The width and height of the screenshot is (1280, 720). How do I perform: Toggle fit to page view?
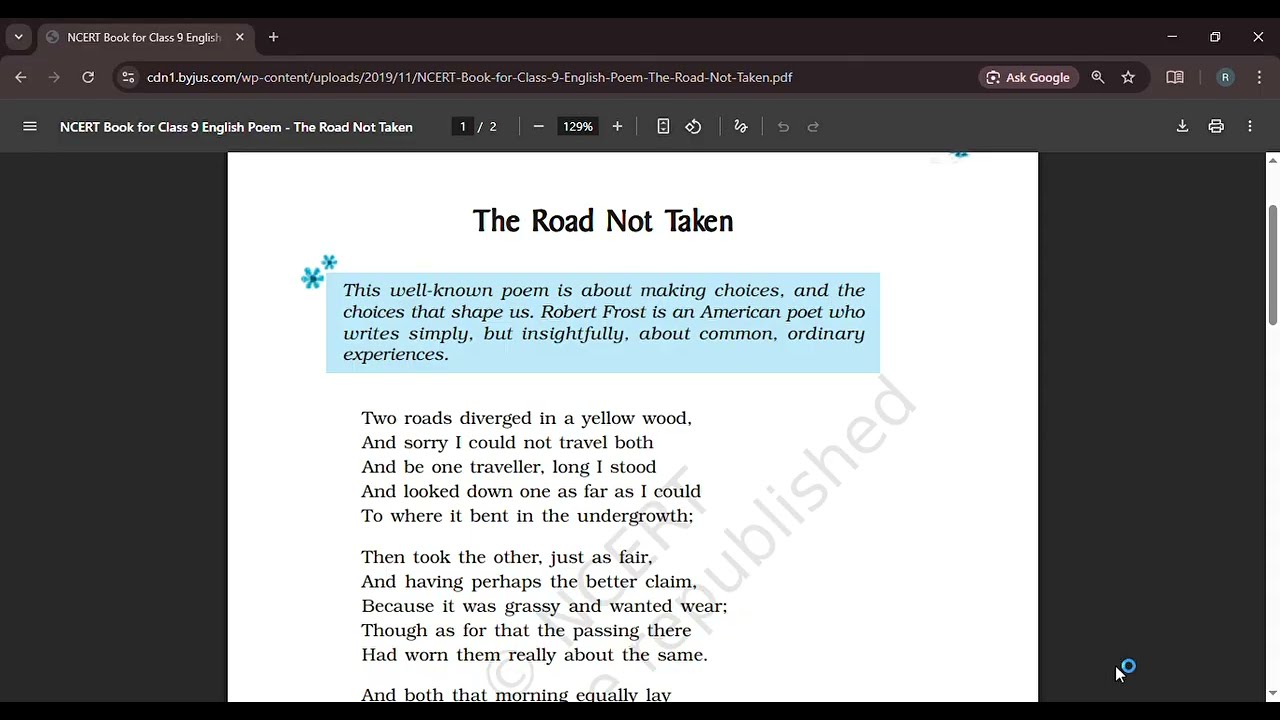(663, 127)
